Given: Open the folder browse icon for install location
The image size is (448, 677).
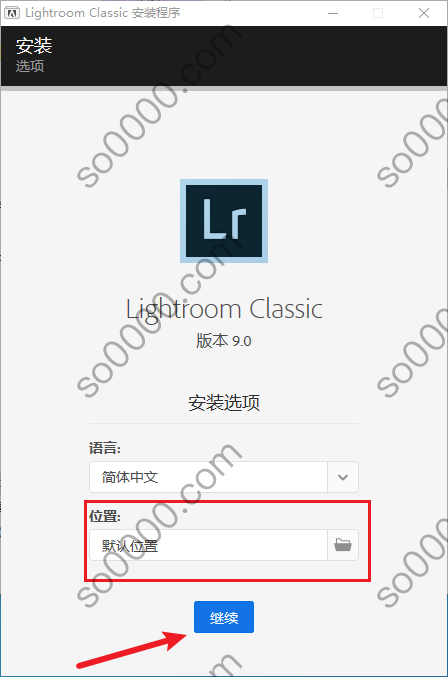Looking at the screenshot, I should (x=343, y=545).
